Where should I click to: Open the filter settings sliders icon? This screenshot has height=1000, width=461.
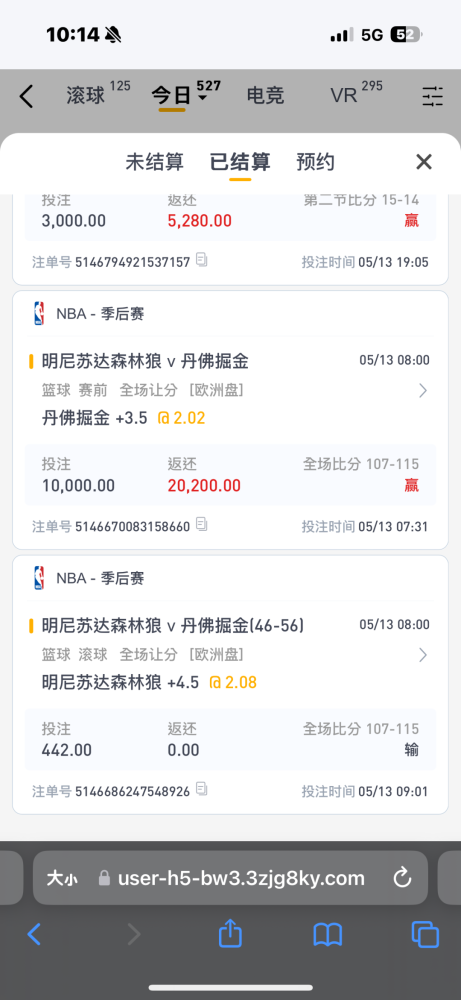click(432, 96)
